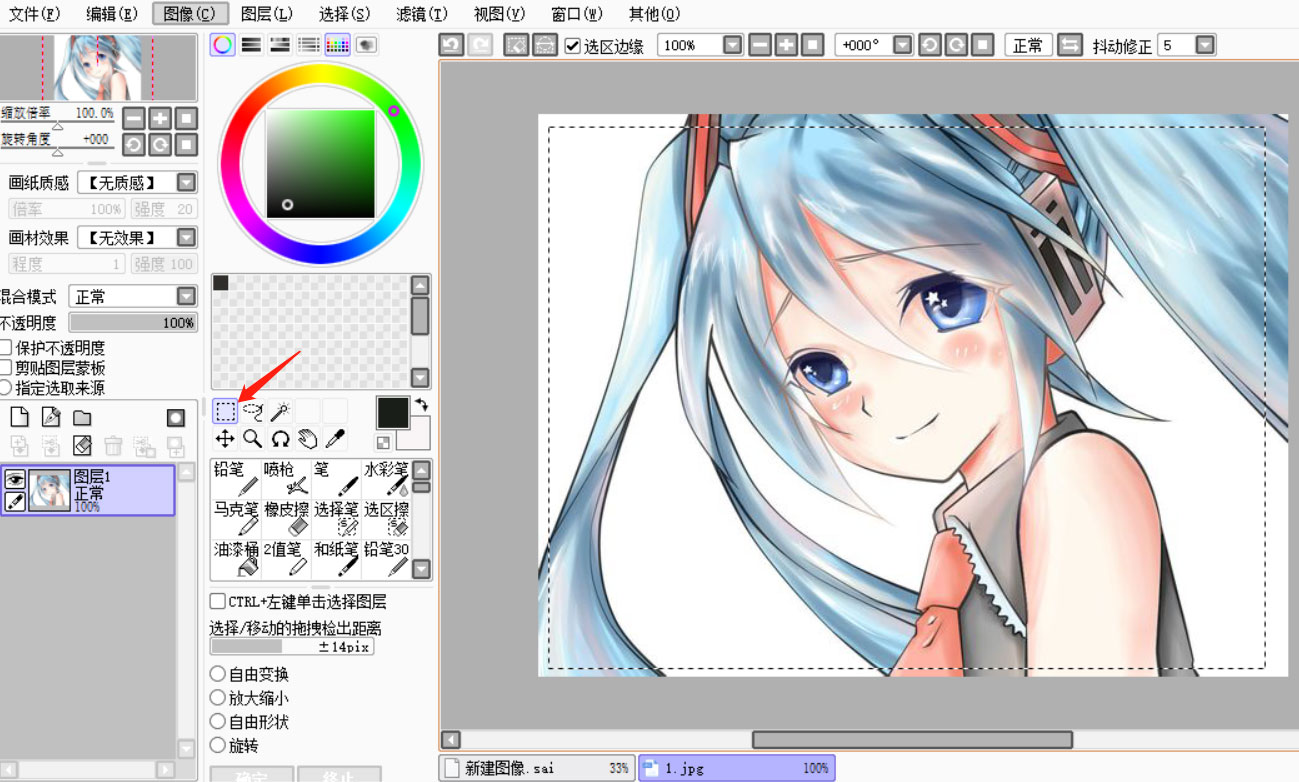
Task: Choose the 橡皮擦 eraser
Action: click(x=286, y=520)
